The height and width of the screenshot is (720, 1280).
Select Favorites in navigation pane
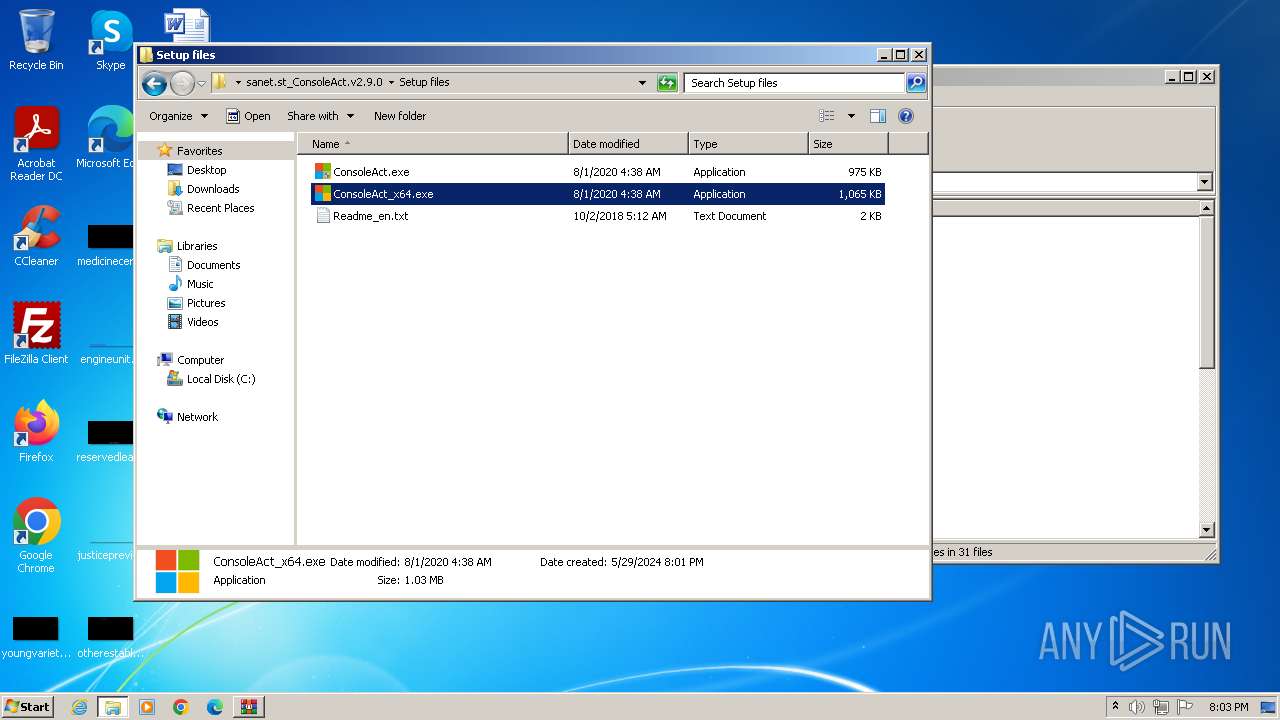pos(199,151)
